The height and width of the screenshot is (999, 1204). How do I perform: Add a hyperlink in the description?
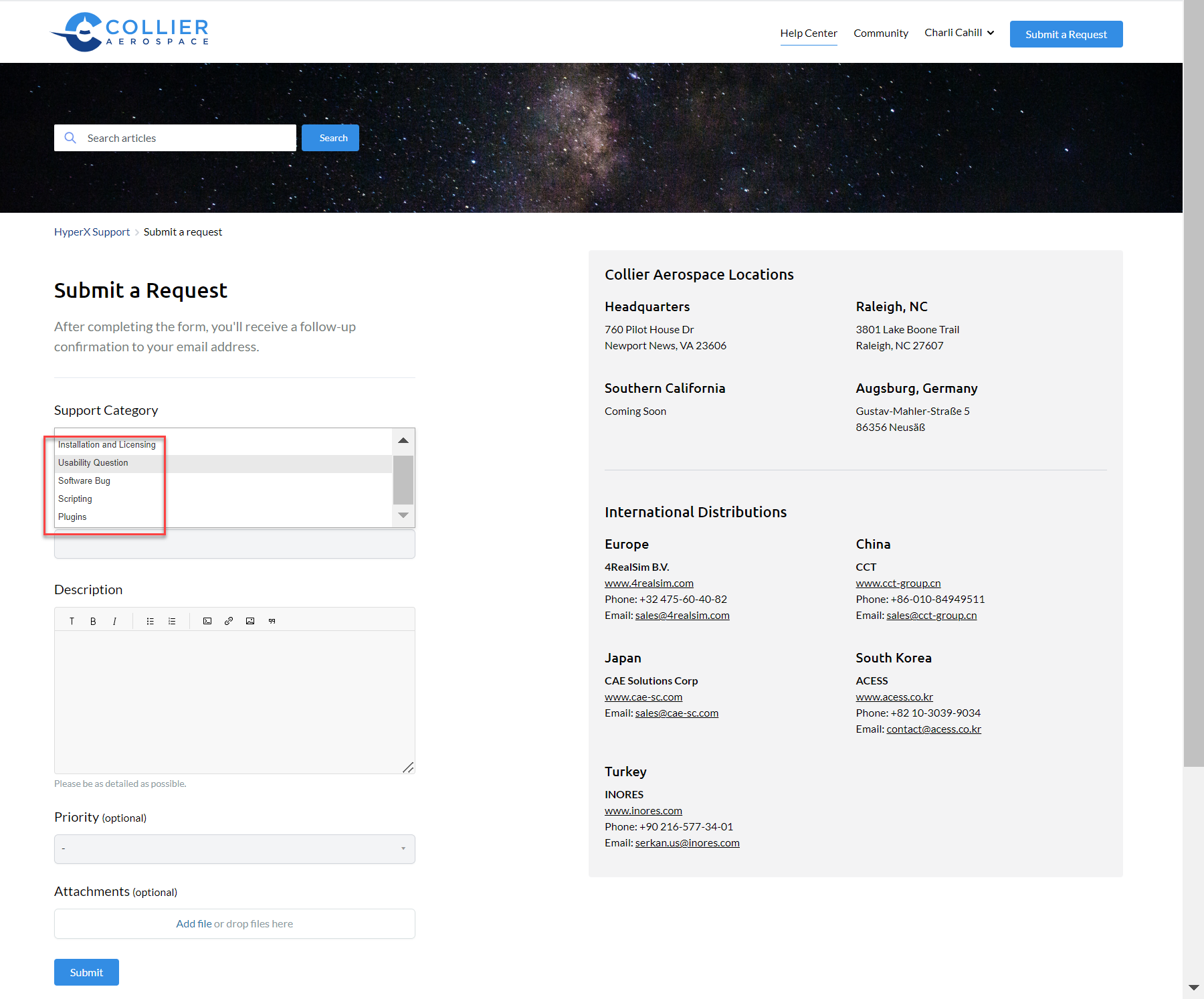pos(229,621)
